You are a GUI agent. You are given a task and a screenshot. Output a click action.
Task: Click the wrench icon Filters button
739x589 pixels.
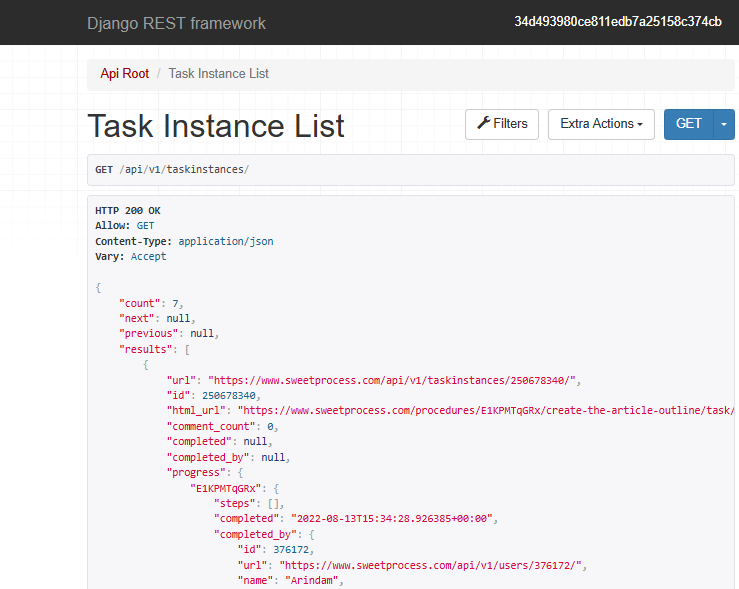[x=502, y=124]
